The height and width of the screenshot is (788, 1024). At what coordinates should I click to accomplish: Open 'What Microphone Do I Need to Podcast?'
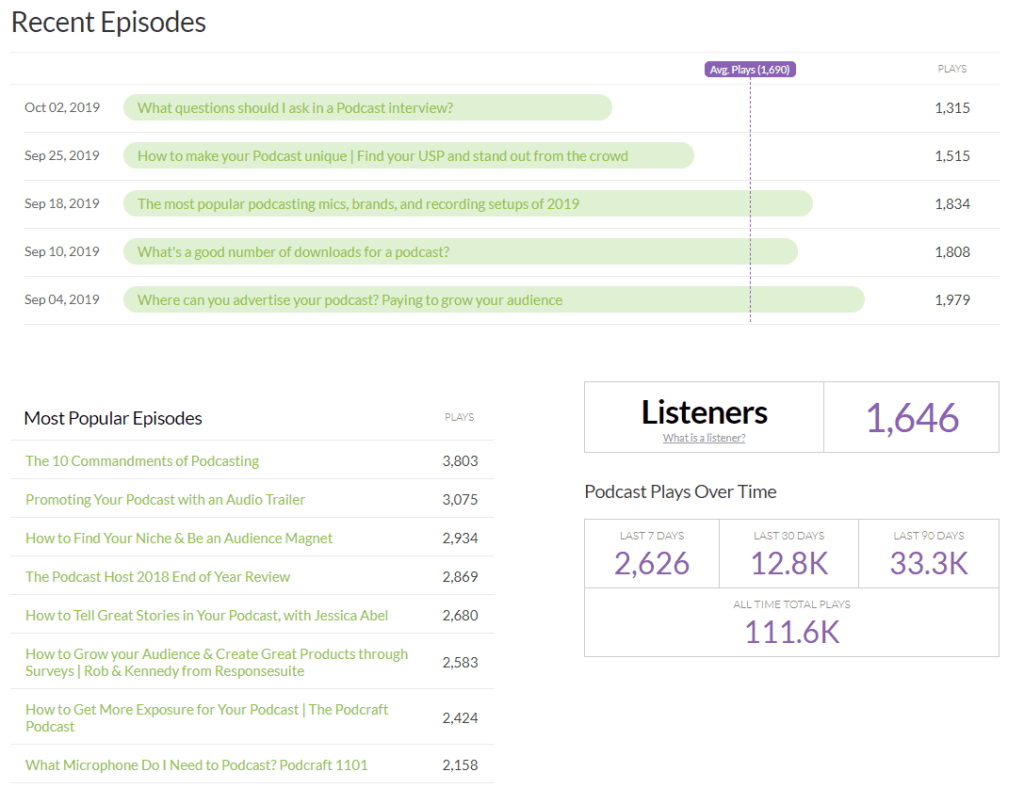196,765
